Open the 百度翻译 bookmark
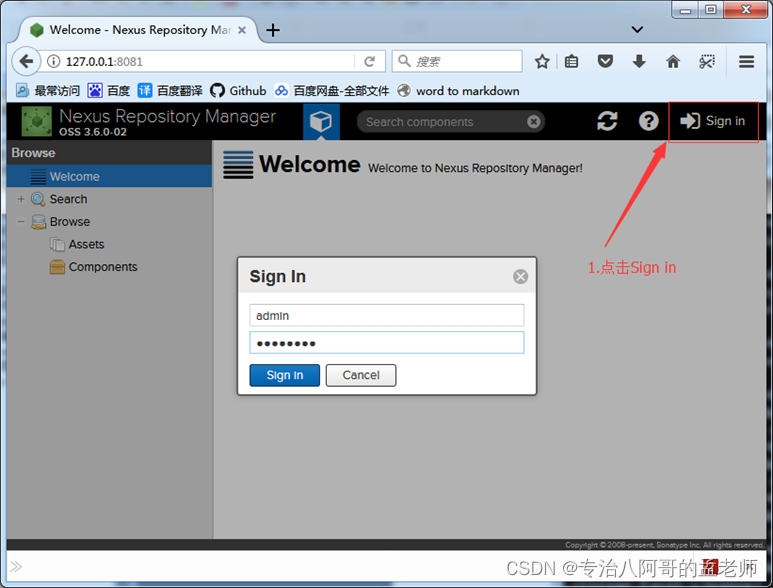 pos(170,91)
